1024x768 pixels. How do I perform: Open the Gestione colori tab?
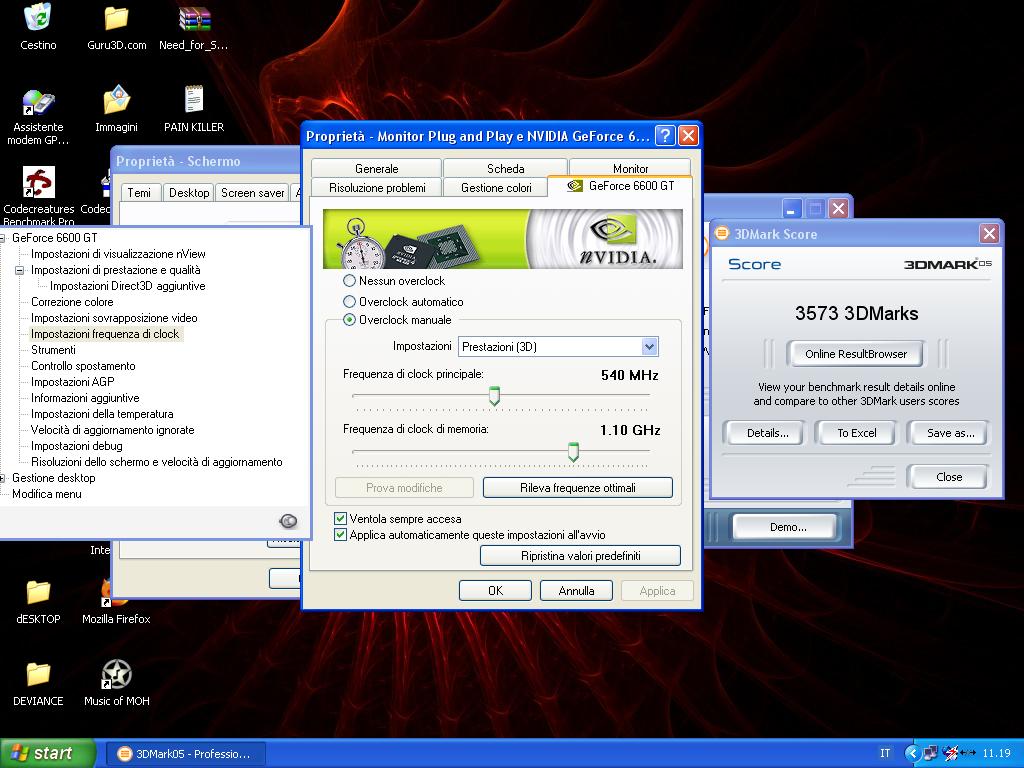496,187
